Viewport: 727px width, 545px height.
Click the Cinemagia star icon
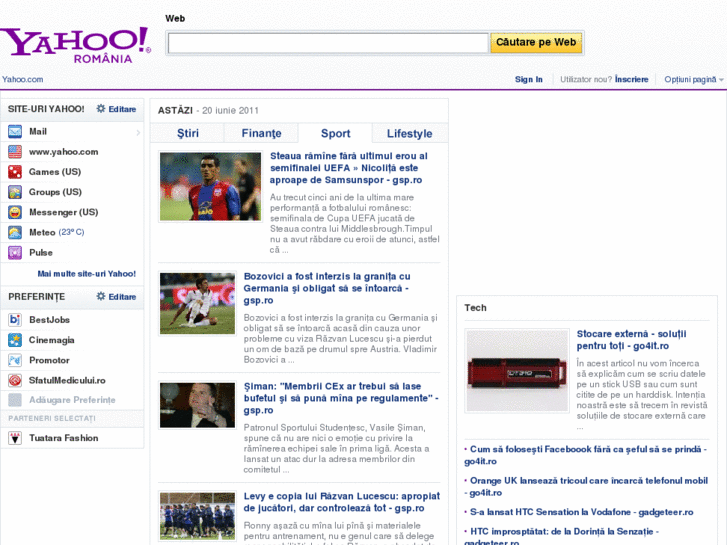click(x=15, y=340)
